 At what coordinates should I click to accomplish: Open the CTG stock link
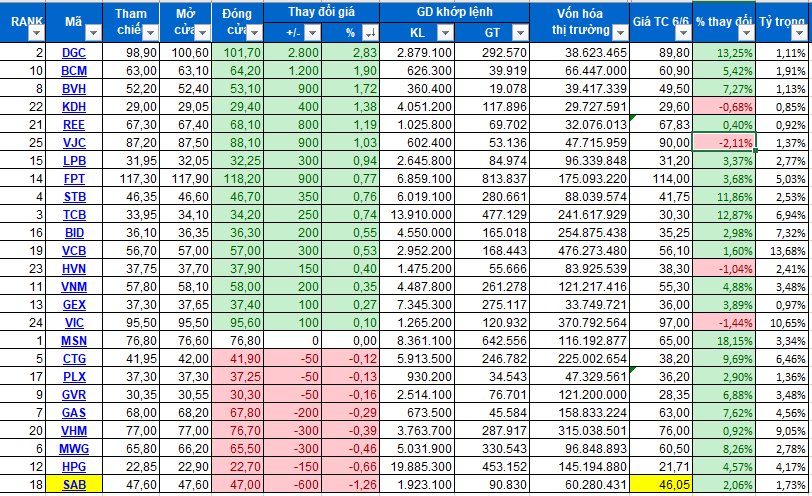pyautogui.click(x=74, y=359)
